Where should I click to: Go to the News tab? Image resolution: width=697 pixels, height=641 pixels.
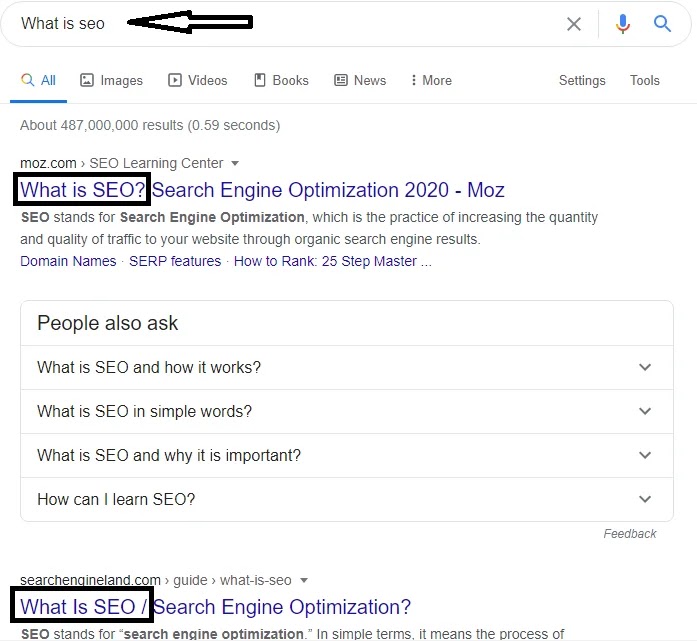(x=360, y=80)
